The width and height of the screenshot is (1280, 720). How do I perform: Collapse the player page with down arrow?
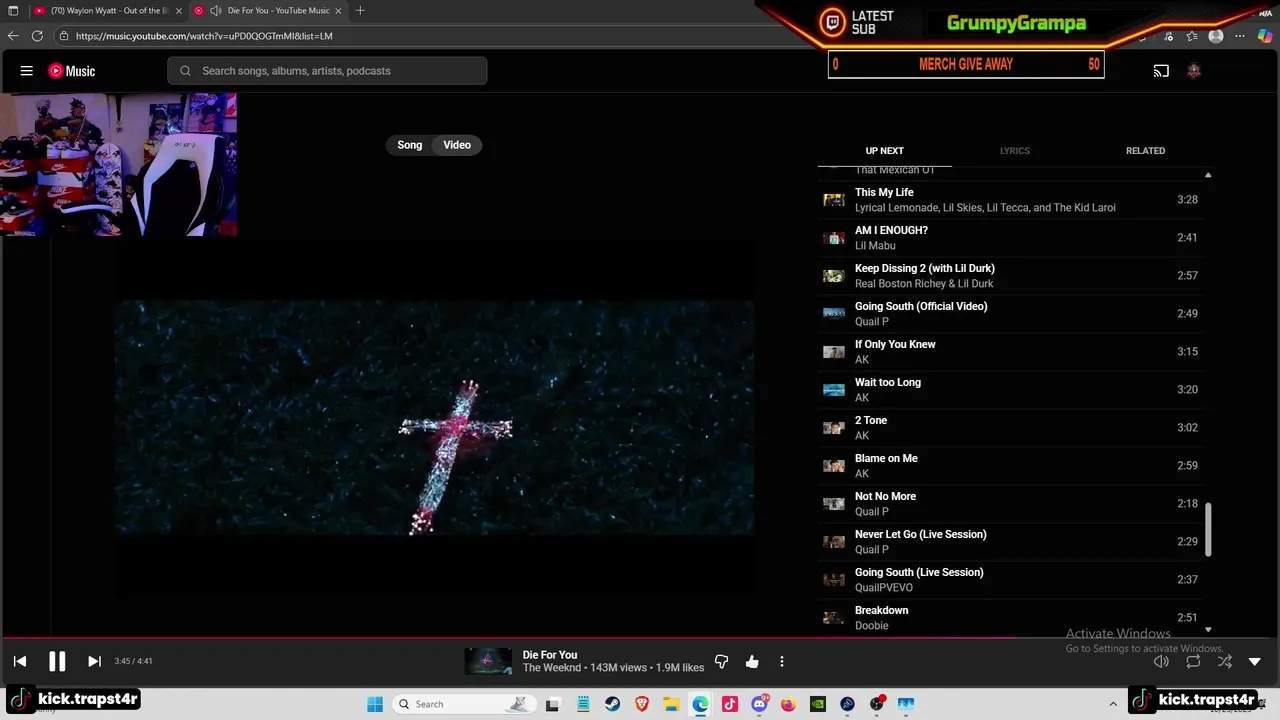pyautogui.click(x=1255, y=661)
